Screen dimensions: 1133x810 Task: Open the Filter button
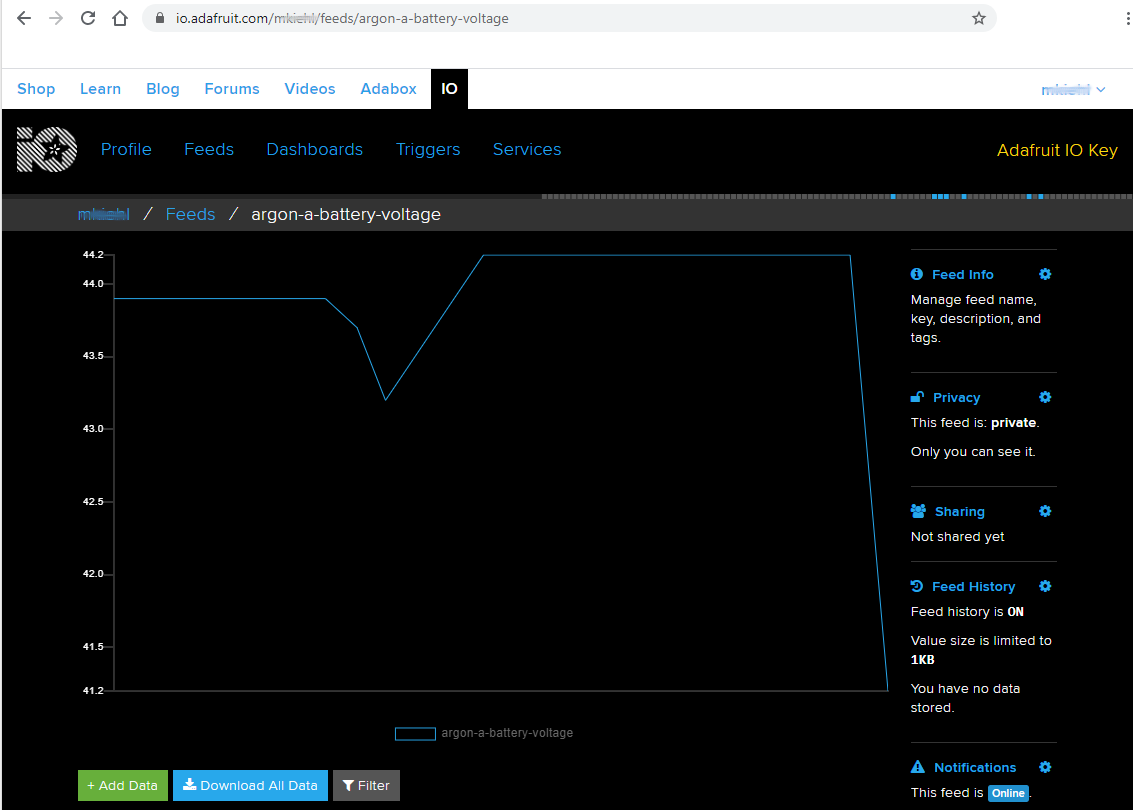[x=366, y=785]
